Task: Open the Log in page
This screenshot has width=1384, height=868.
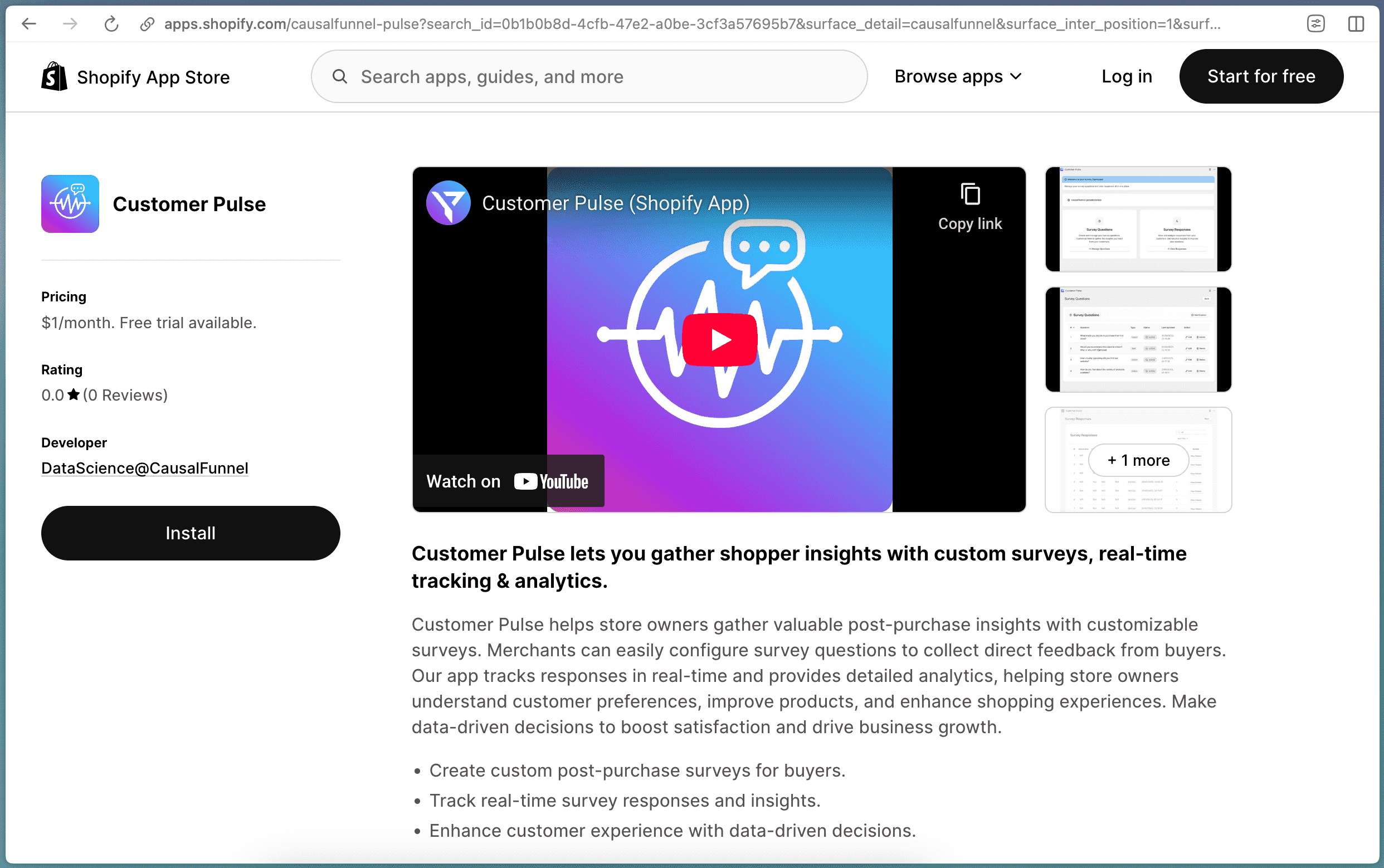Action: pyautogui.click(x=1126, y=76)
